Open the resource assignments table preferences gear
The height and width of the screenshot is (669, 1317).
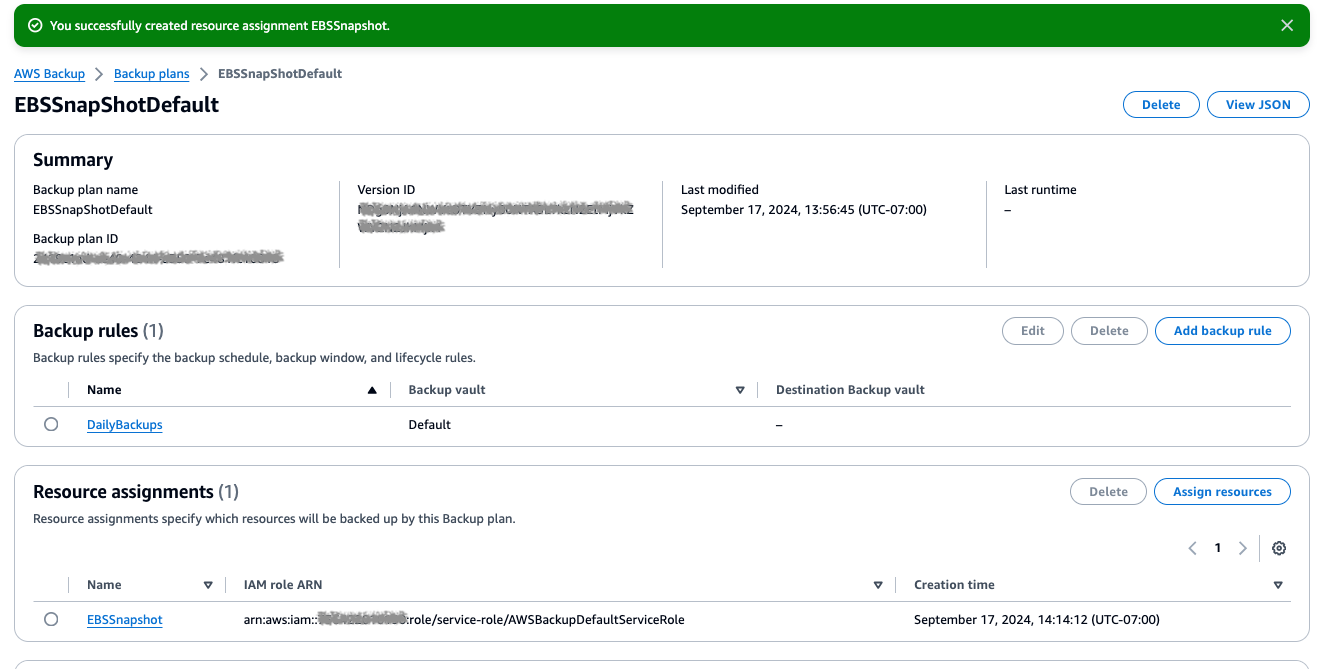[x=1279, y=548]
